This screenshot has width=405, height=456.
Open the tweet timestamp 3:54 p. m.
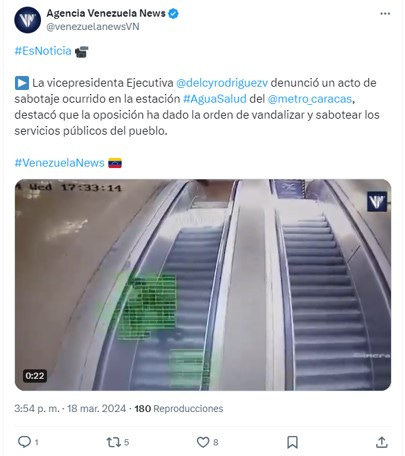37,408
